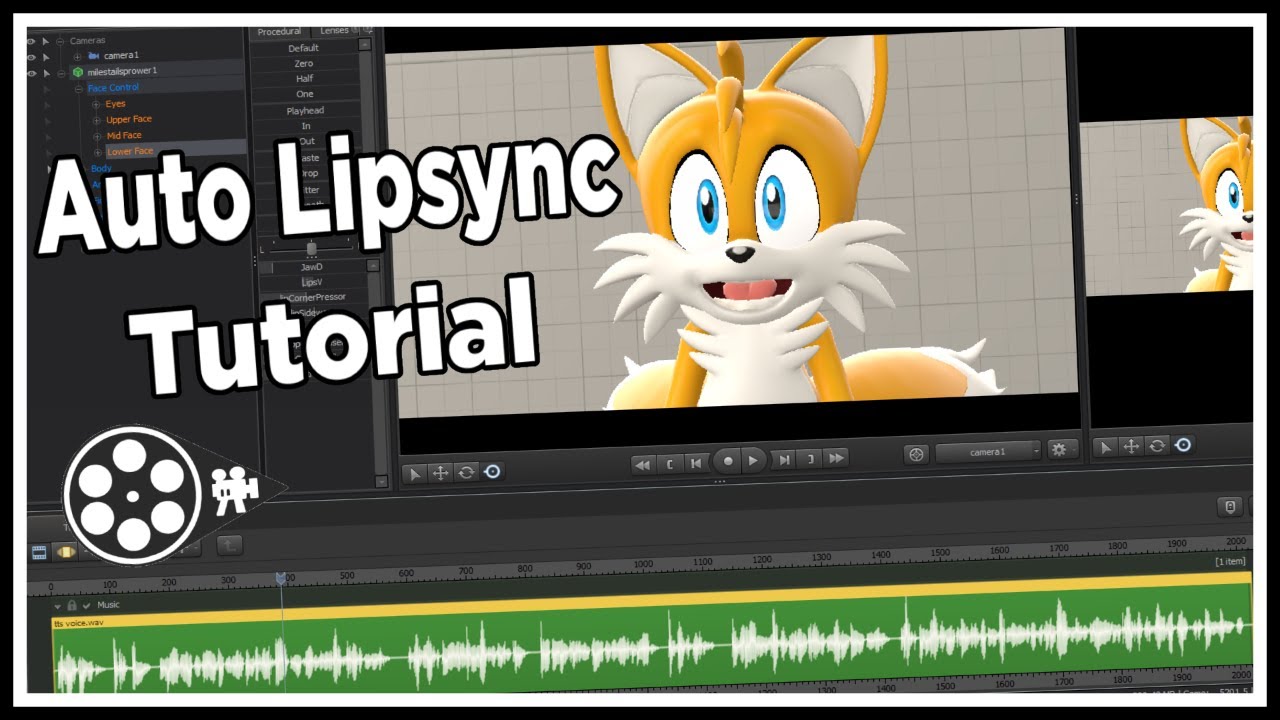Click the camera icon beside camera1
Viewport: 1280px width, 720px height.
[94, 56]
